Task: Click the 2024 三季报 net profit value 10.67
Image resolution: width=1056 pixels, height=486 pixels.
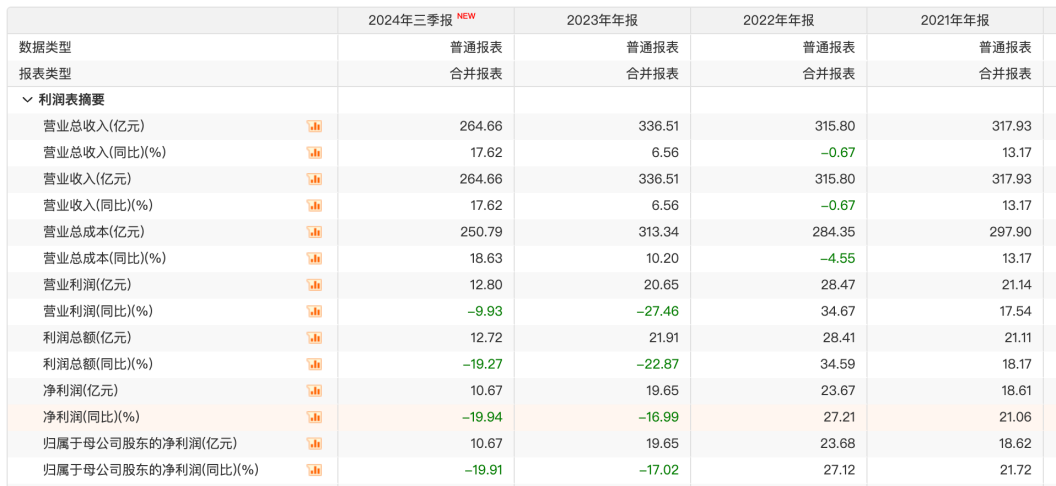Action: point(485,391)
